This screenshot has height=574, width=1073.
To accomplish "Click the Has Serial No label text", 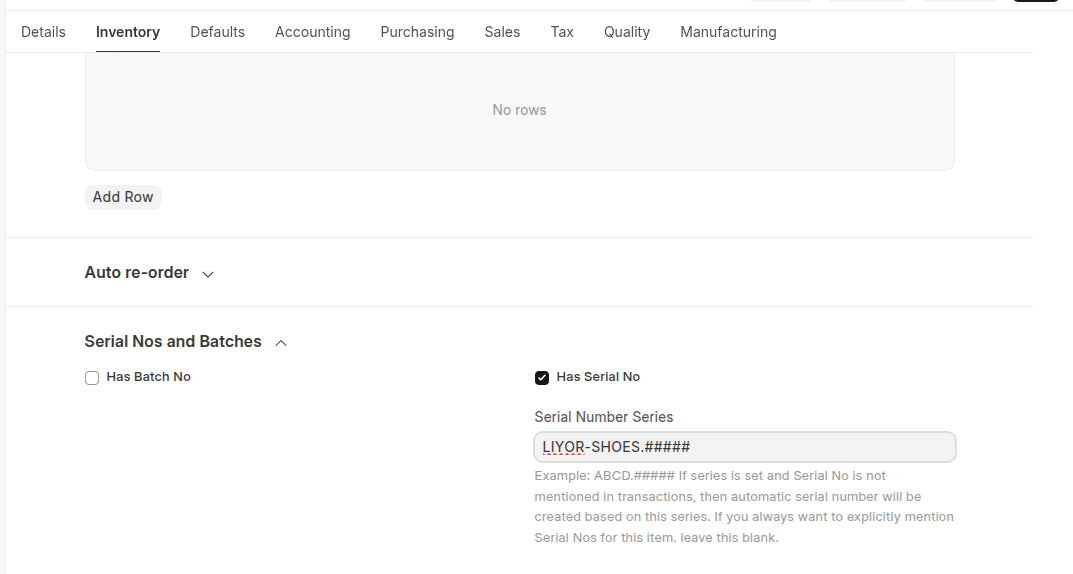I will coord(598,377).
